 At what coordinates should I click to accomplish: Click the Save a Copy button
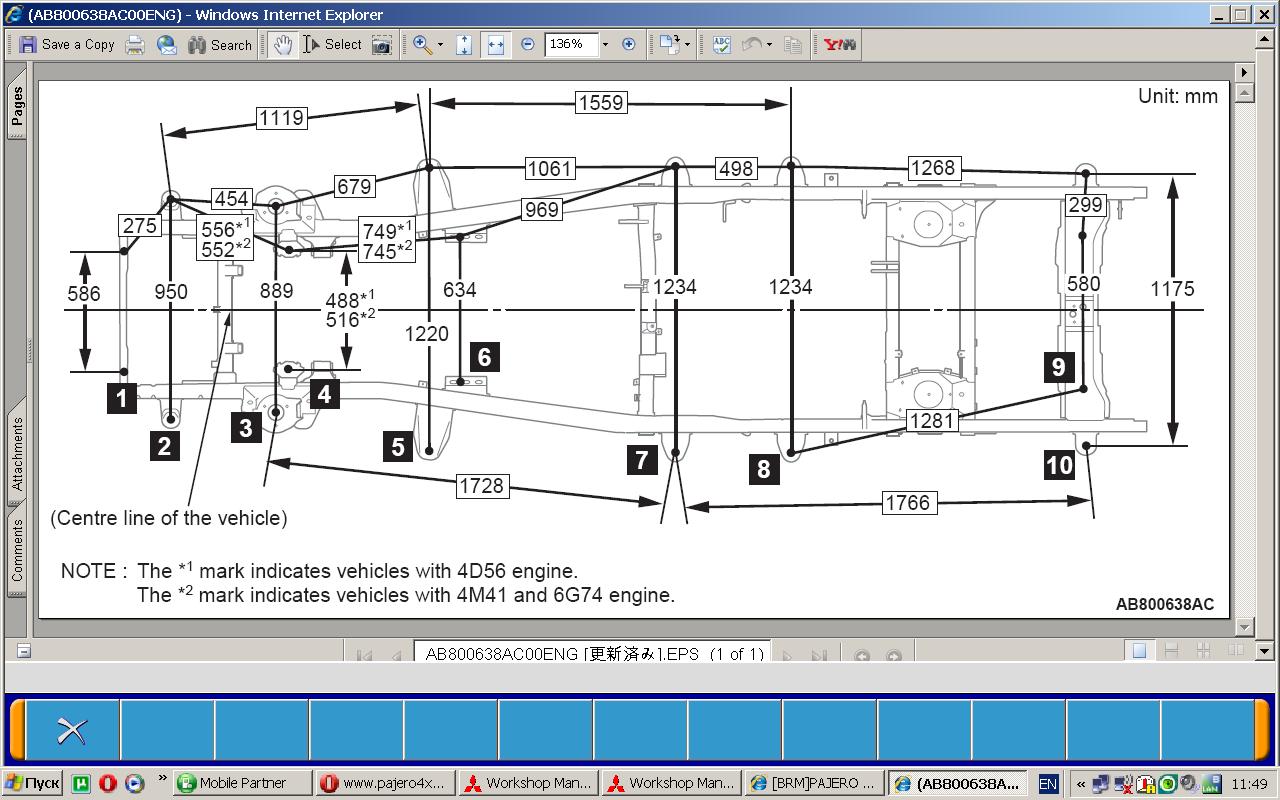click(67, 44)
